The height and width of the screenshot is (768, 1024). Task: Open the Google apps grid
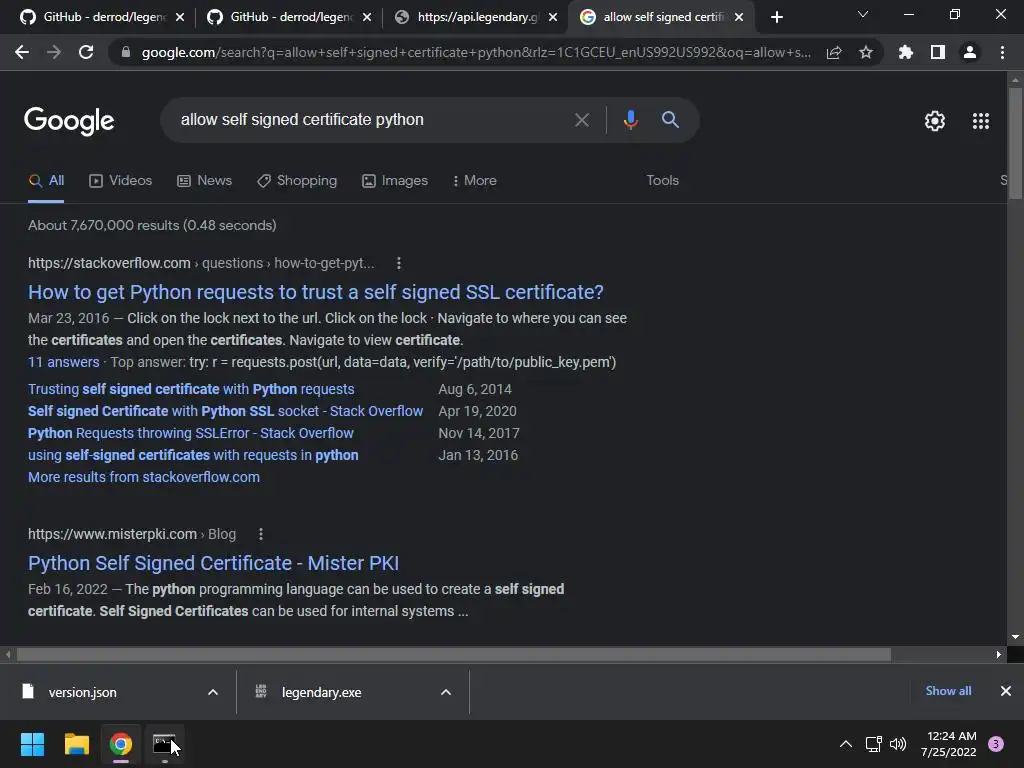click(x=981, y=121)
